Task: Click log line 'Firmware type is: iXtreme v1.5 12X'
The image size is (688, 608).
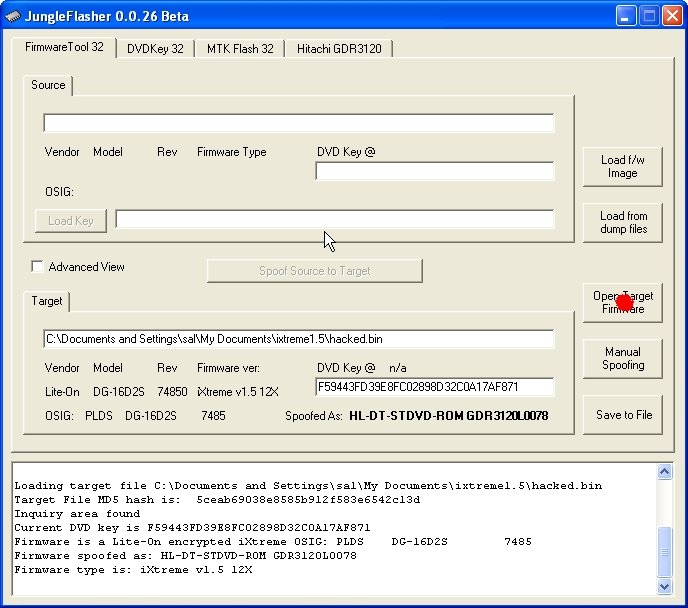Action: (133, 570)
